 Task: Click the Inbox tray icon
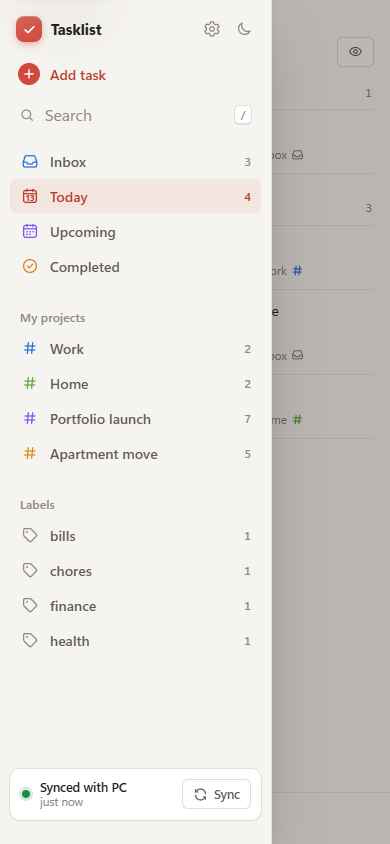pyautogui.click(x=30, y=161)
